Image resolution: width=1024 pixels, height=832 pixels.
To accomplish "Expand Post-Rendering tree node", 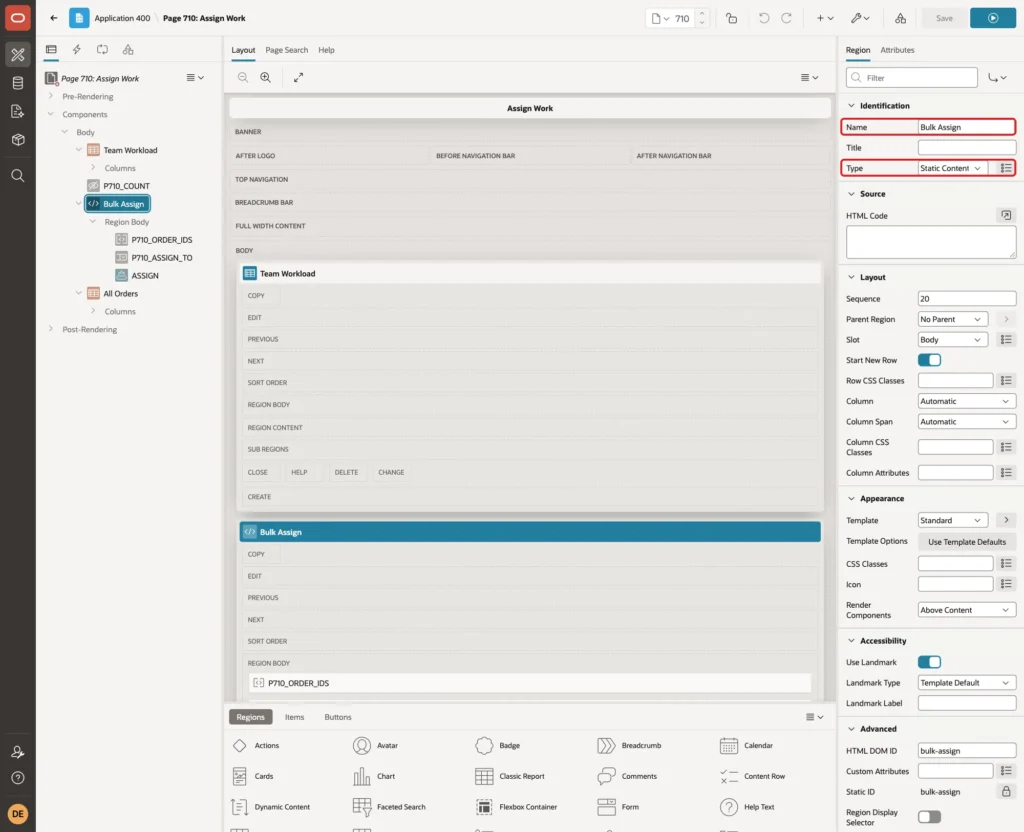I will [51, 329].
